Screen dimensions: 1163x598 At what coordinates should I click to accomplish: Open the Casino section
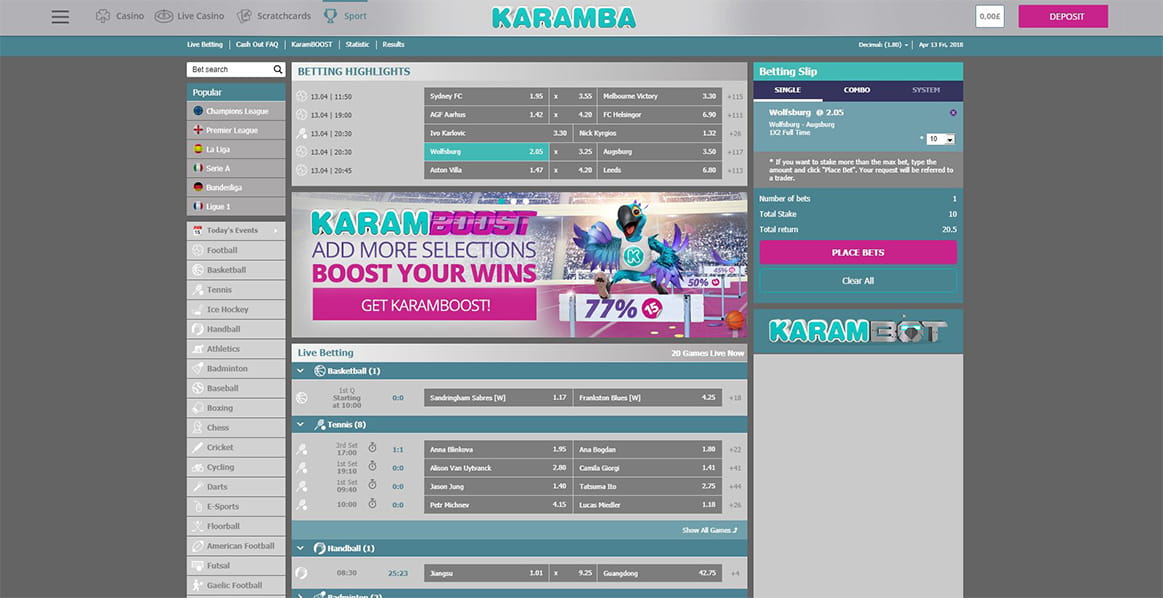[120, 16]
